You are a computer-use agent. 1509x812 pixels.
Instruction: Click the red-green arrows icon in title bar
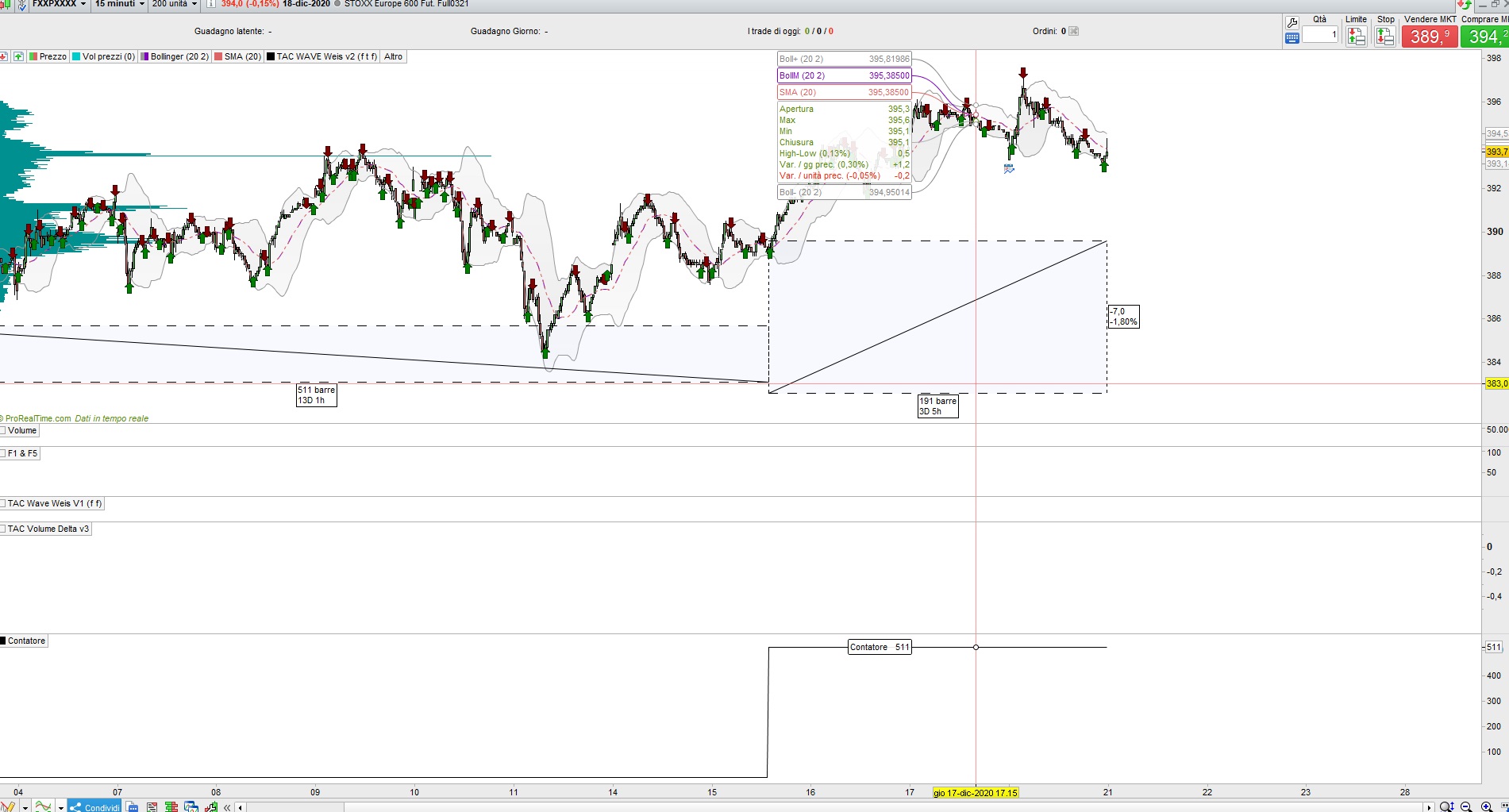coord(1464,5)
